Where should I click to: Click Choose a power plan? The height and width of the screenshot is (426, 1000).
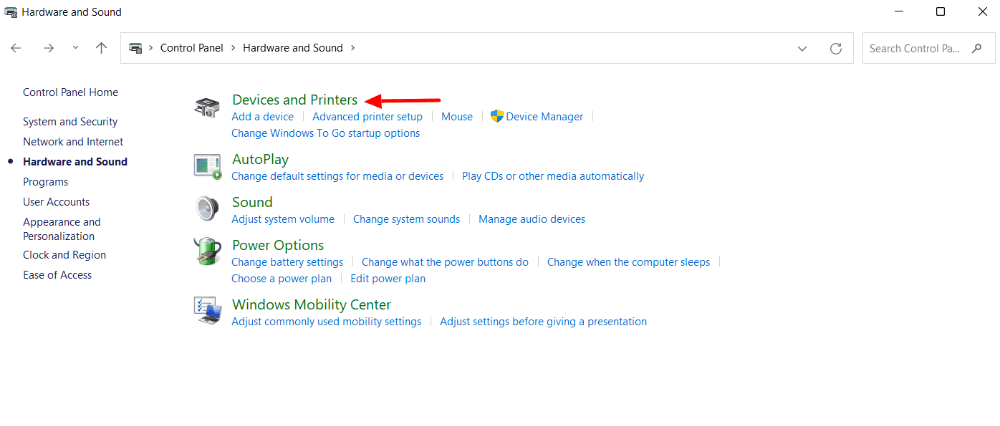282,279
